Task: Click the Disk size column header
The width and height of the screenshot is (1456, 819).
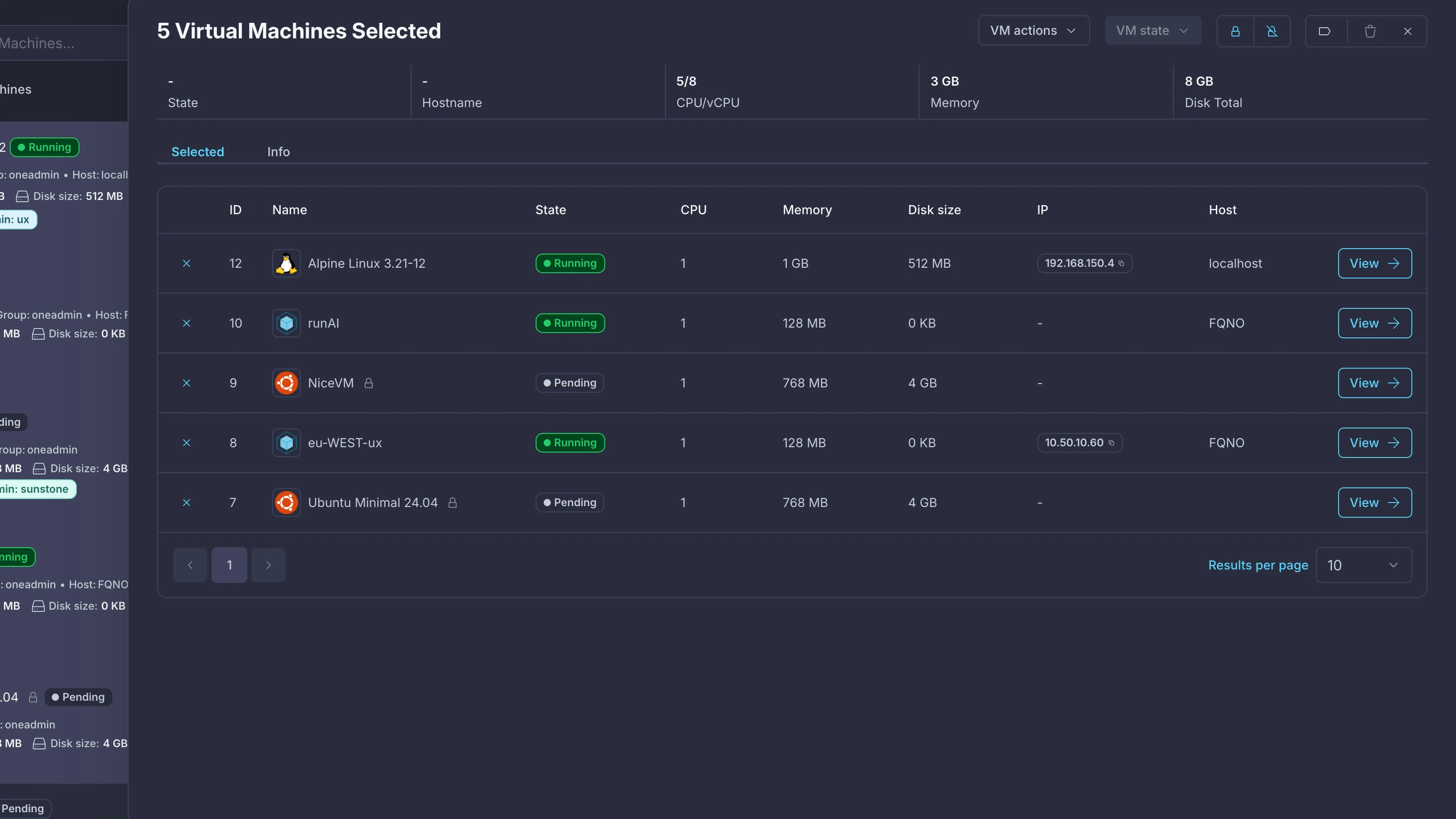Action: 934,210
